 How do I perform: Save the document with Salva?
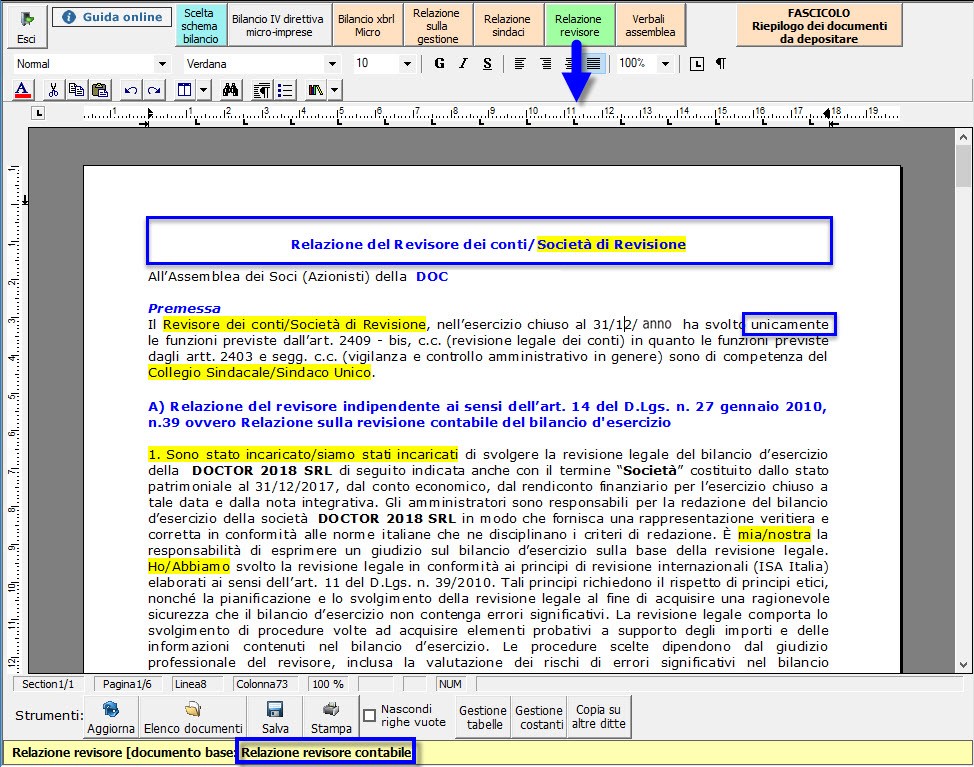point(275,717)
